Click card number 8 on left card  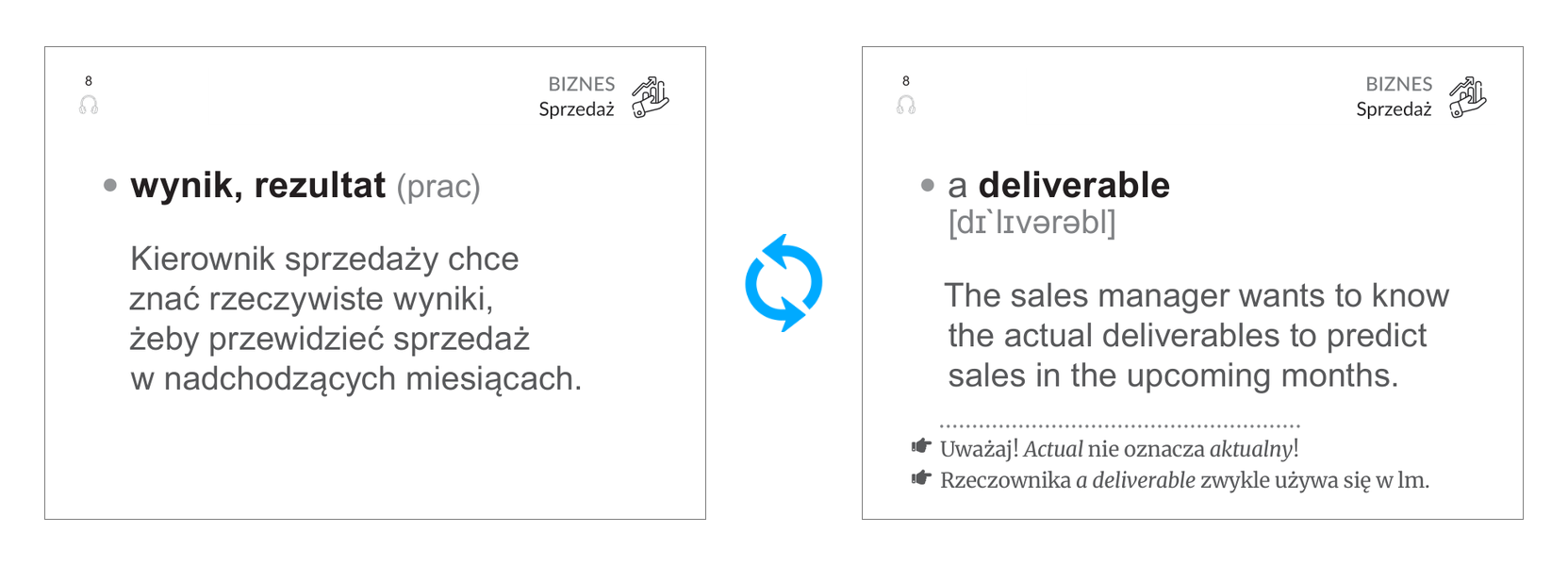pos(89,81)
